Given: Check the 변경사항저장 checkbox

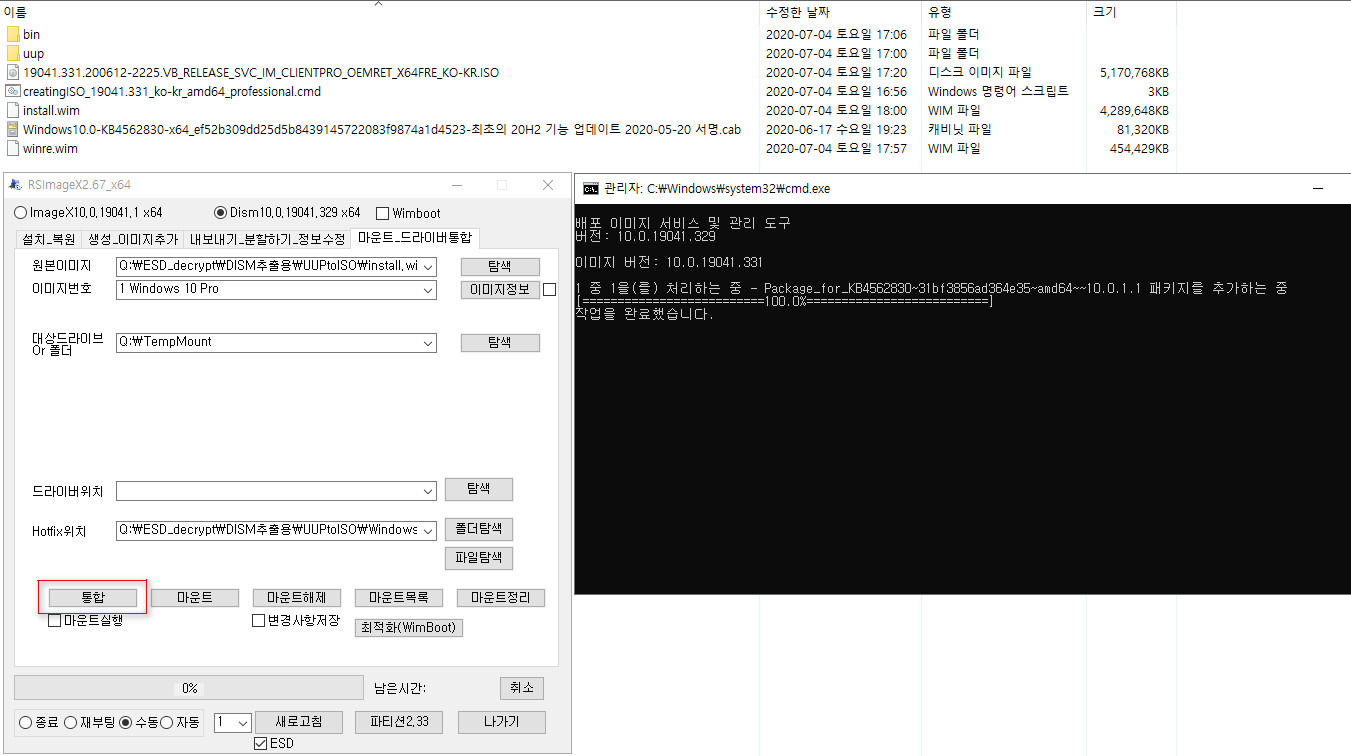Looking at the screenshot, I should tap(258, 621).
